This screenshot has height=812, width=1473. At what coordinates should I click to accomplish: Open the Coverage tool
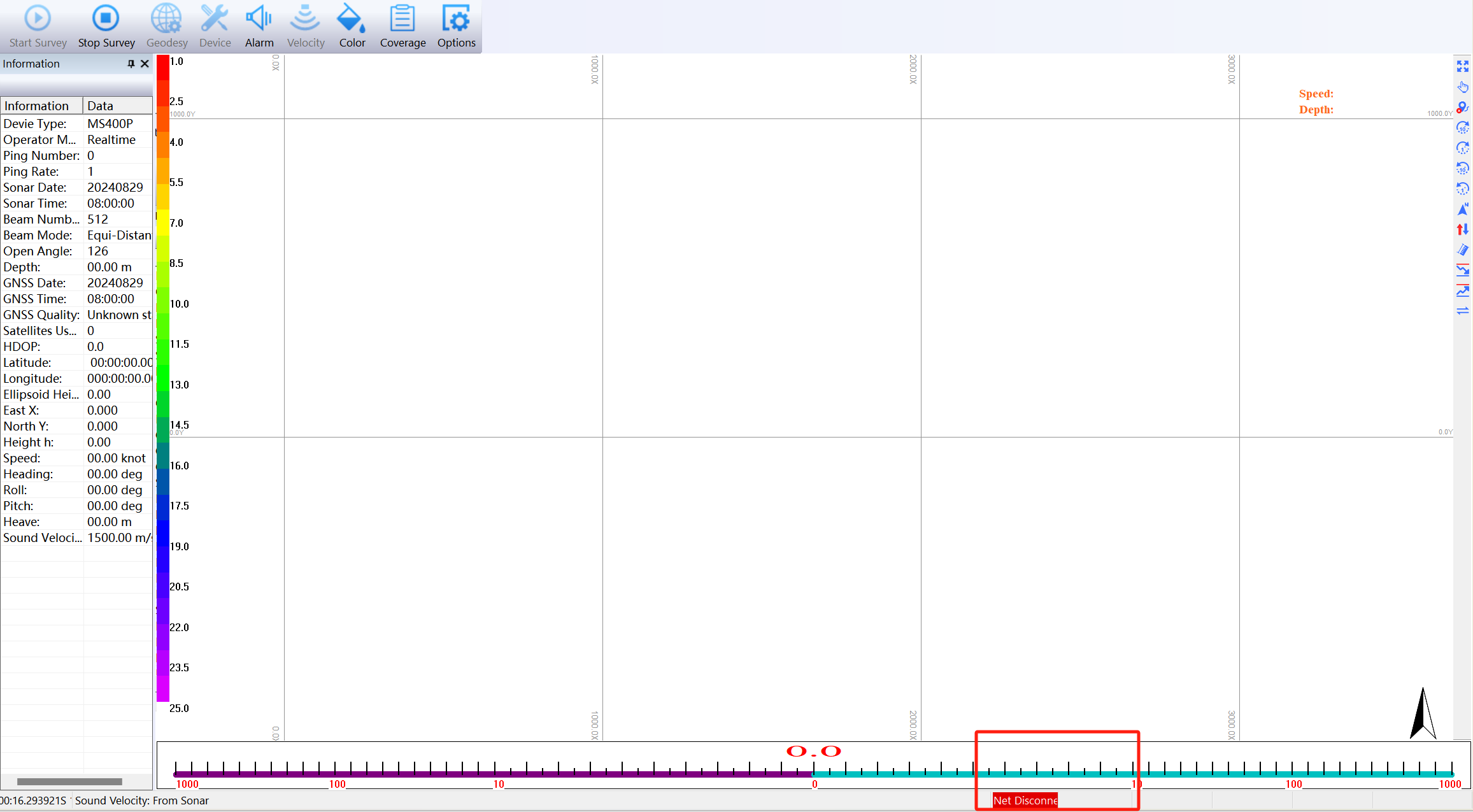(x=402, y=26)
